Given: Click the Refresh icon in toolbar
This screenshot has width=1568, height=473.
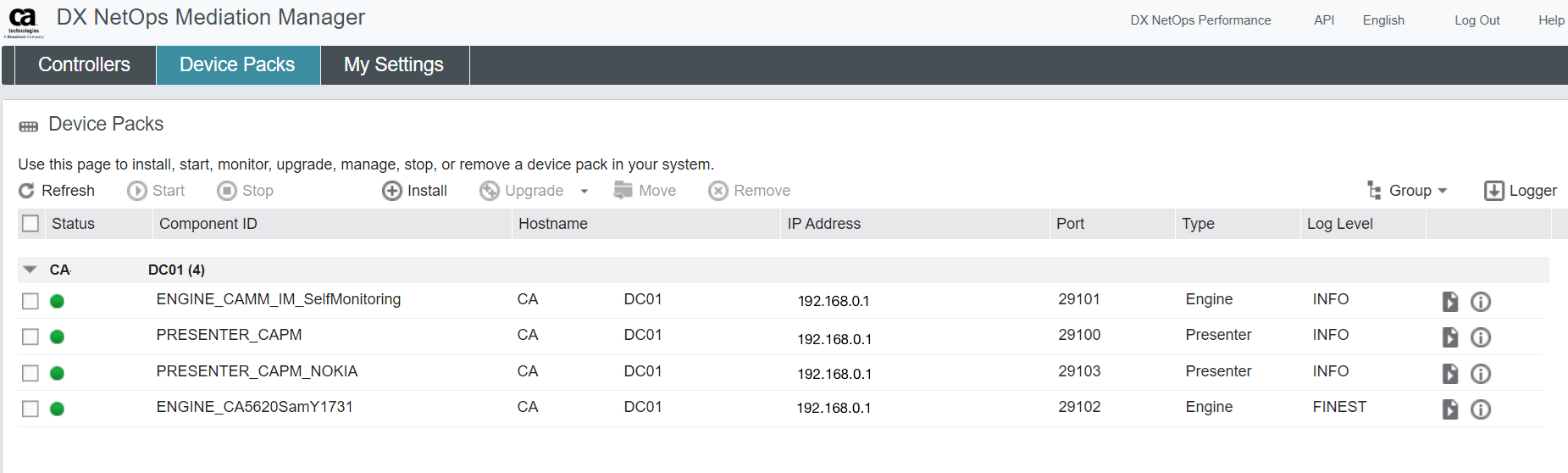Looking at the screenshot, I should tap(27, 191).
